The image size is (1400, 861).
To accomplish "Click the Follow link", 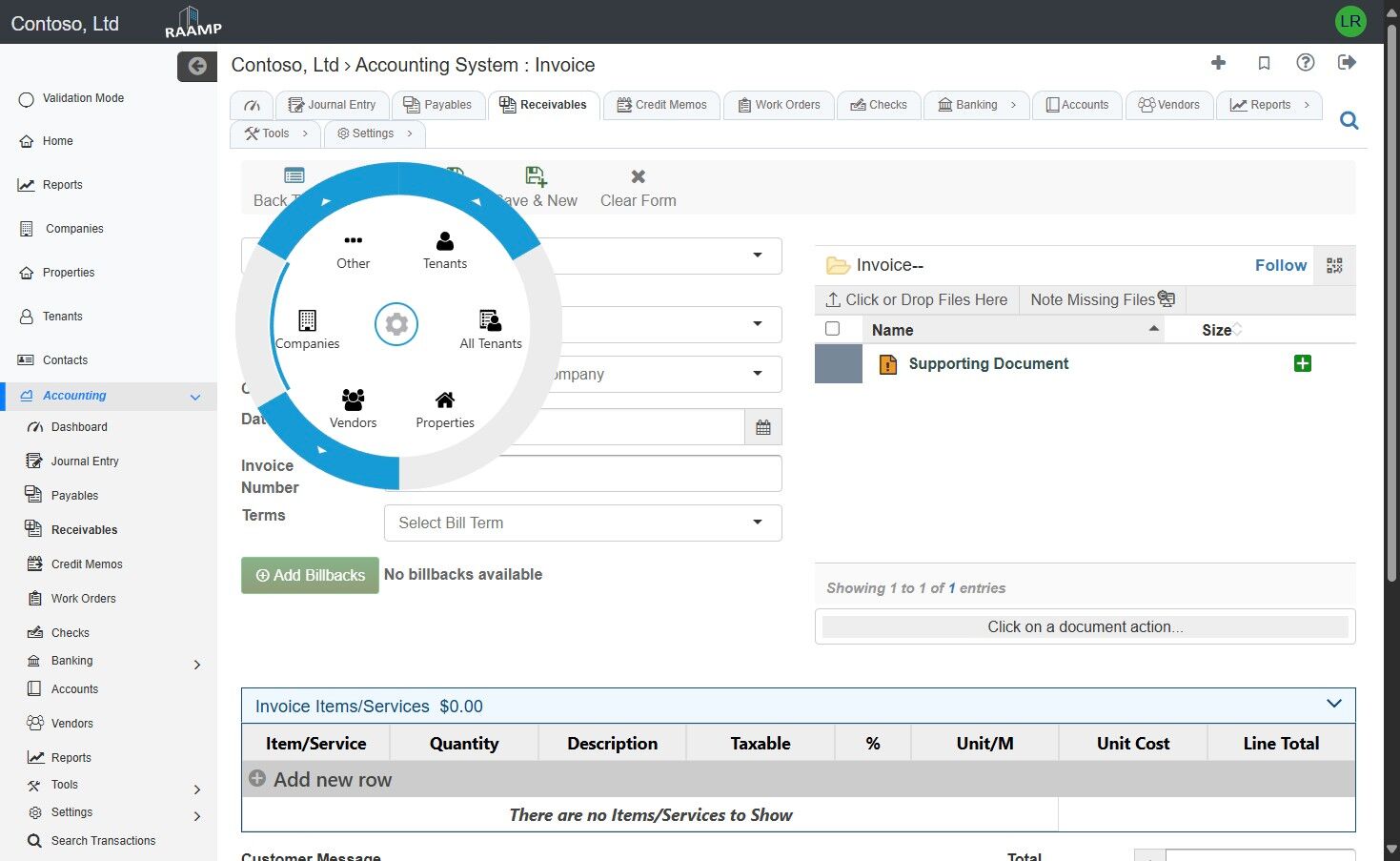I will [x=1281, y=265].
